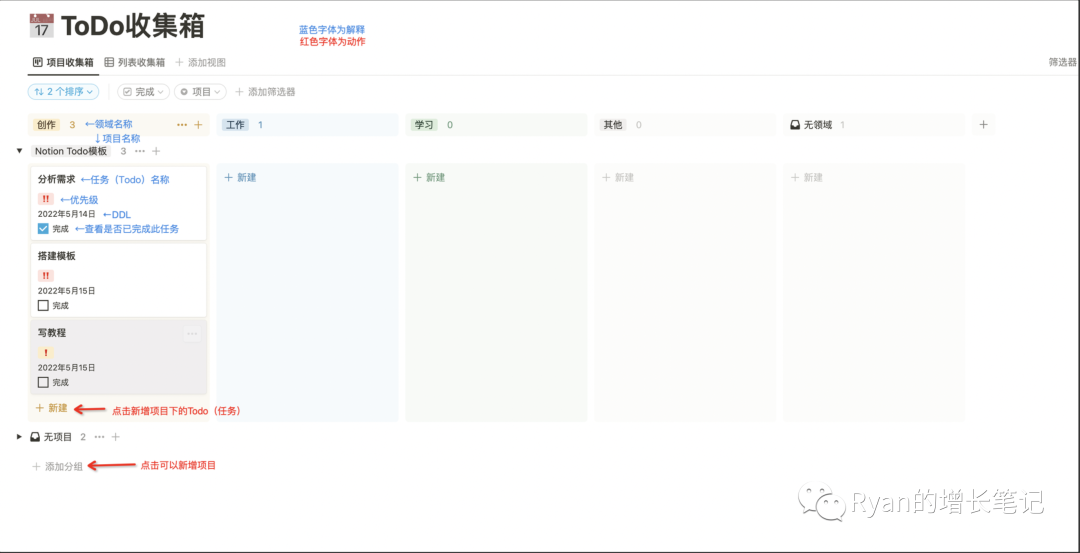Image resolution: width=1080 pixels, height=553 pixels.
Task: Check 完成 checkbox on 搭建模板 card
Action: pos(43,305)
